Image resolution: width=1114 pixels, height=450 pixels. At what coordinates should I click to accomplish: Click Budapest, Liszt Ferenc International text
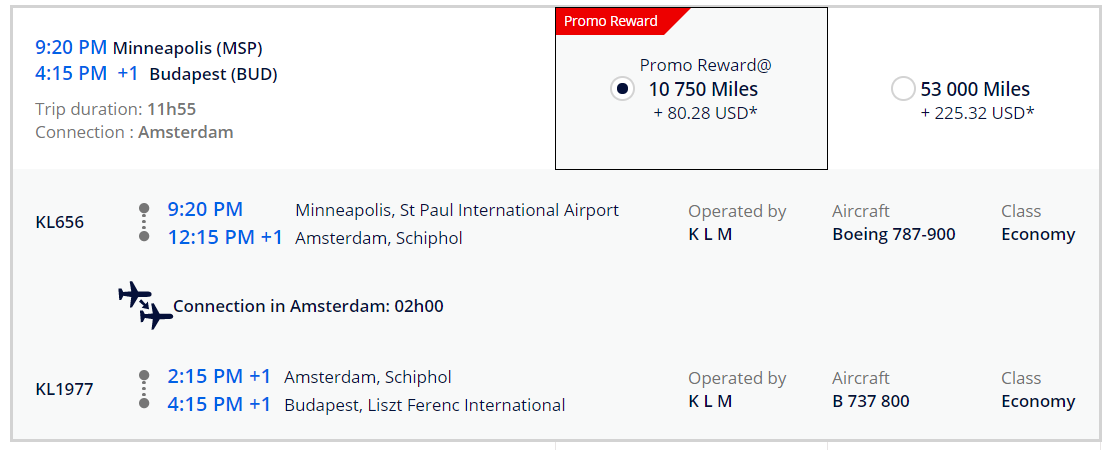(x=425, y=405)
